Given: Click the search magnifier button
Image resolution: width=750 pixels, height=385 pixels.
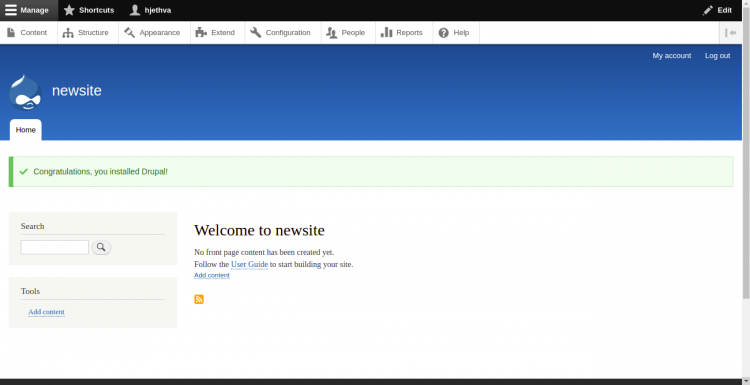Looking at the screenshot, I should click(101, 247).
